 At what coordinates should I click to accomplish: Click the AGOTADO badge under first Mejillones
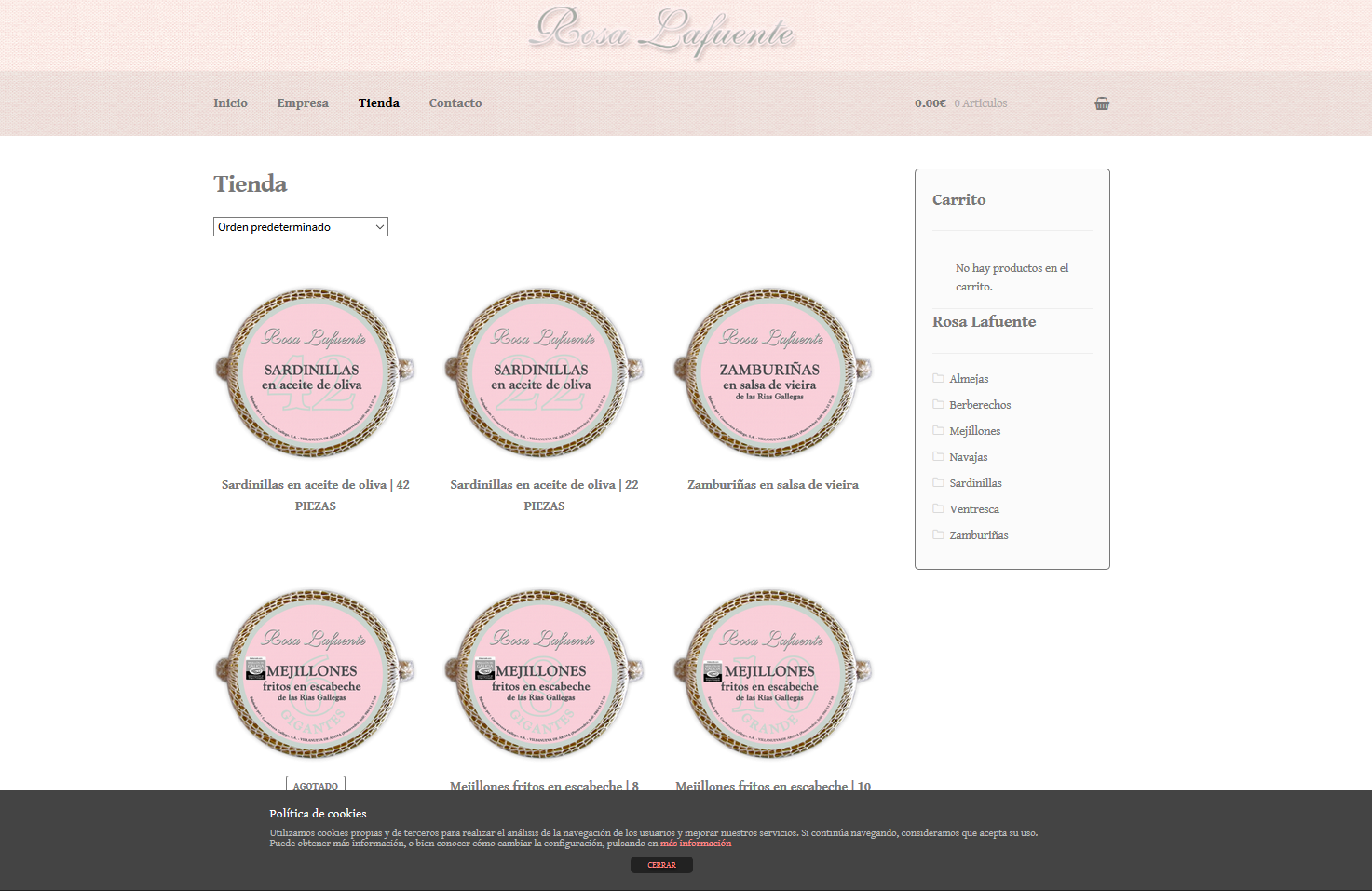coord(316,784)
